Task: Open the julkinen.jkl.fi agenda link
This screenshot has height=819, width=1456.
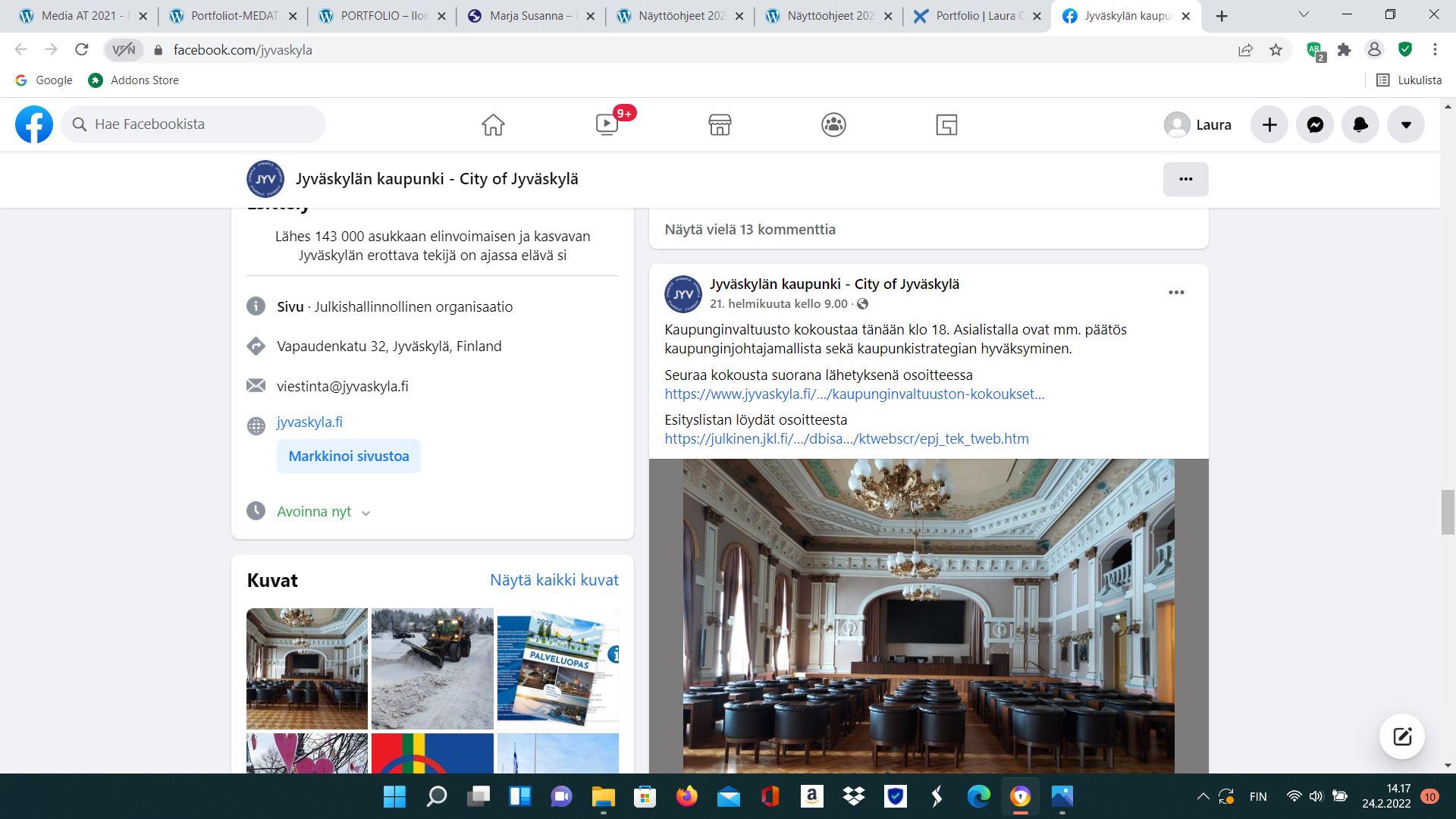Action: click(847, 439)
